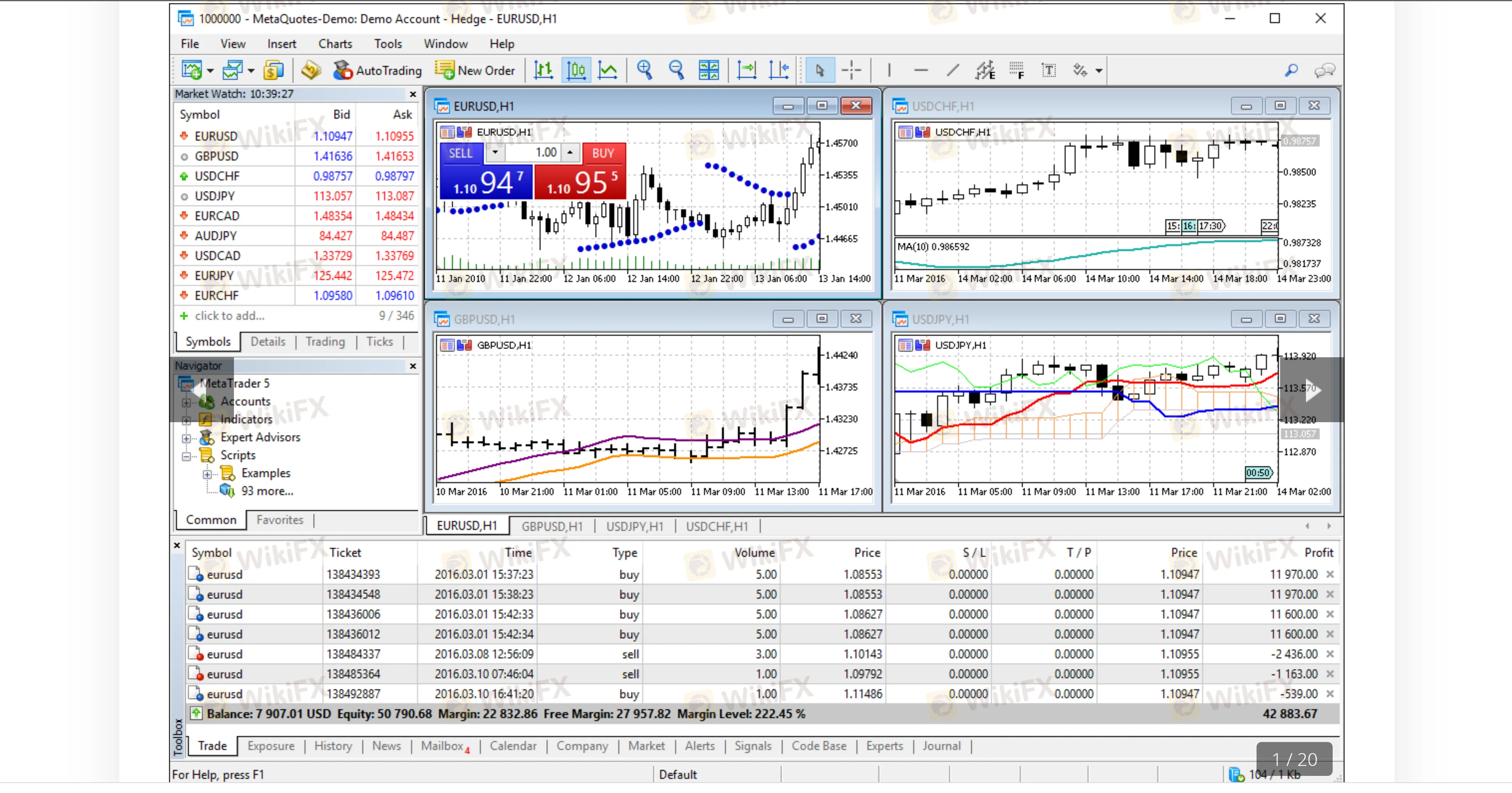
Task: Open the volume dropdown arrow beside SELL
Action: (495, 153)
